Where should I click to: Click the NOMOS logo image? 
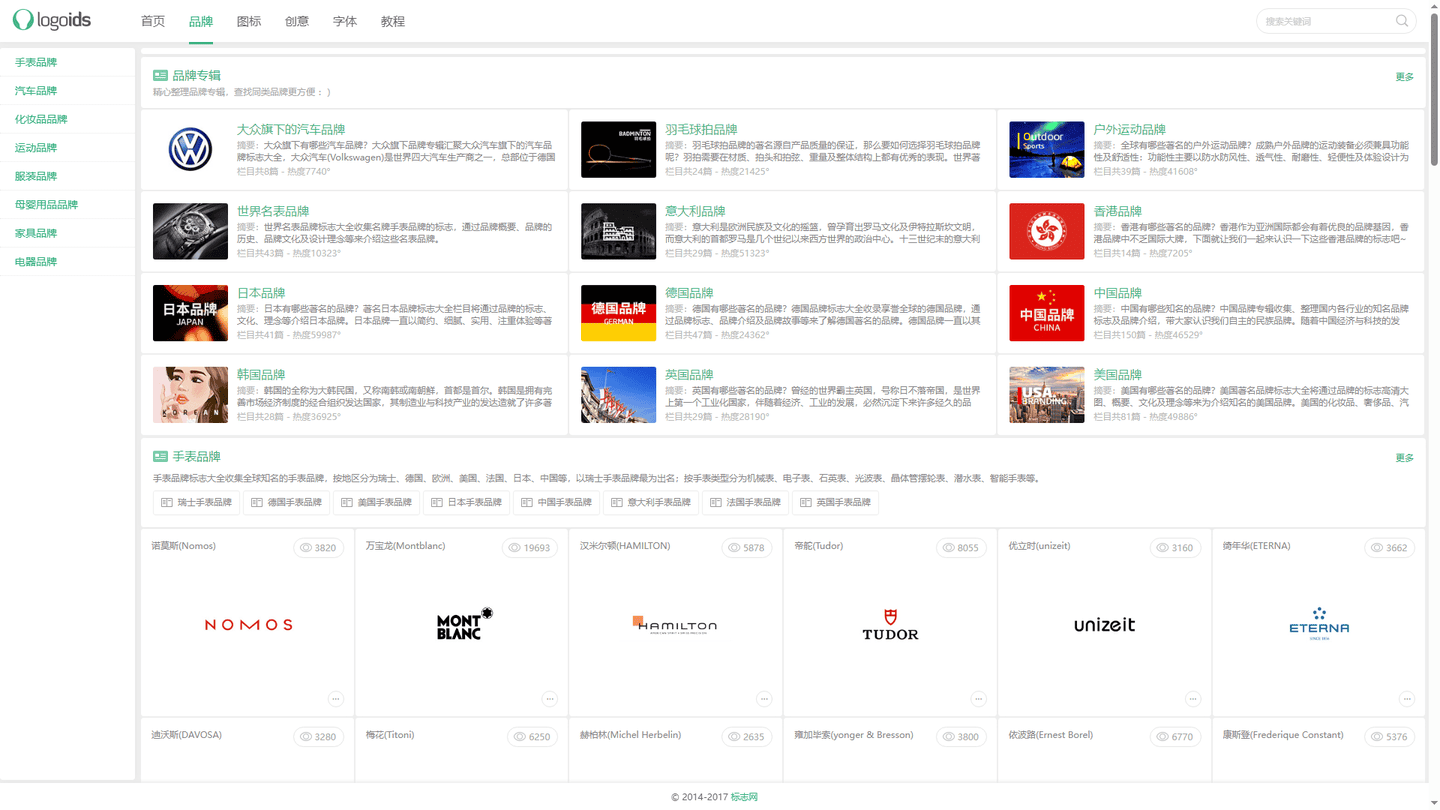point(248,625)
